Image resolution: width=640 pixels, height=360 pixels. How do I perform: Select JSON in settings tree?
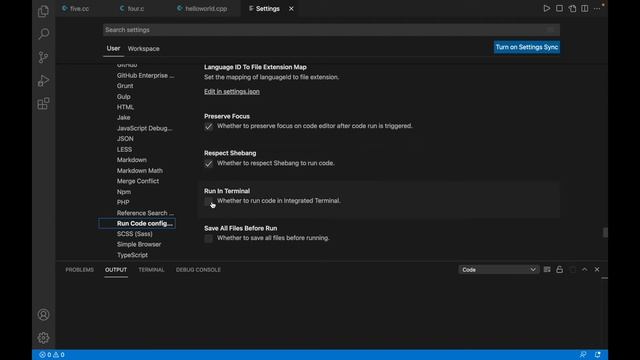[x=125, y=139]
